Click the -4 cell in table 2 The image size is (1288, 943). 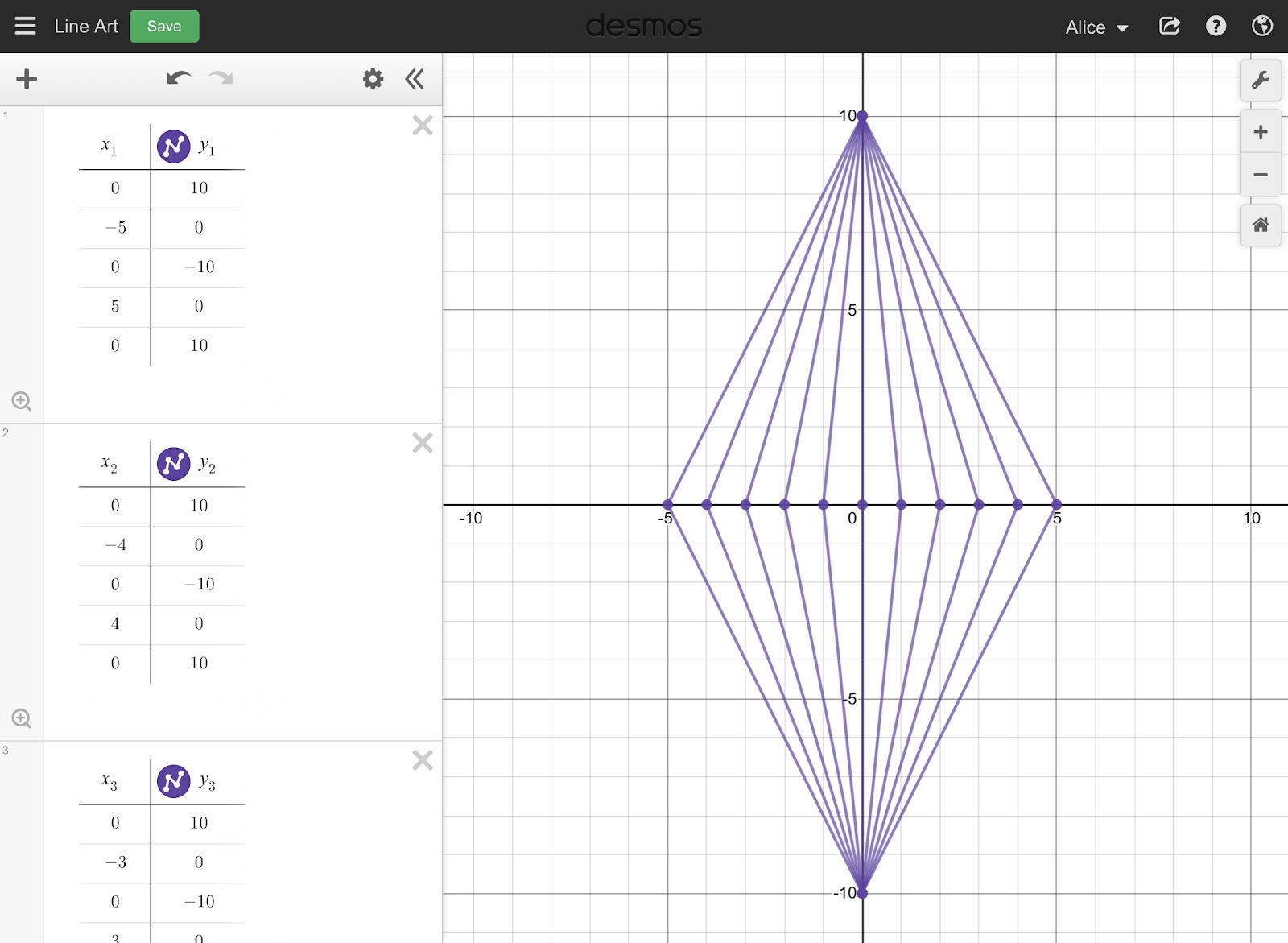[115, 545]
